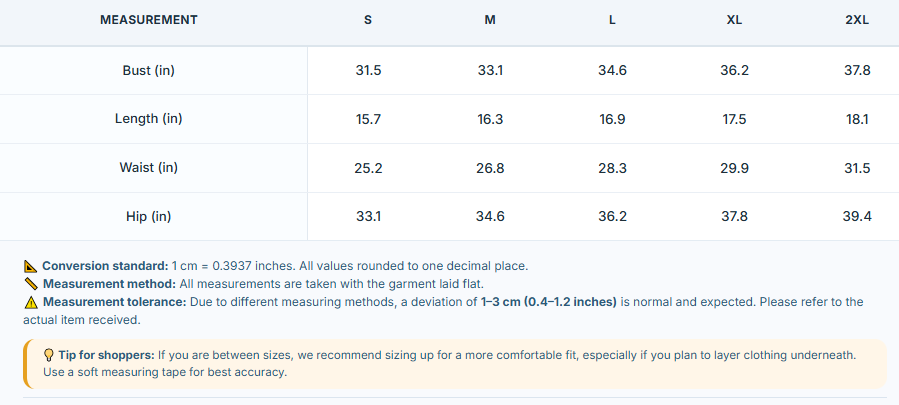Screen dimensions: 899x405
Task: Click the Waist value 28.3 for size L
Action: [612, 168]
